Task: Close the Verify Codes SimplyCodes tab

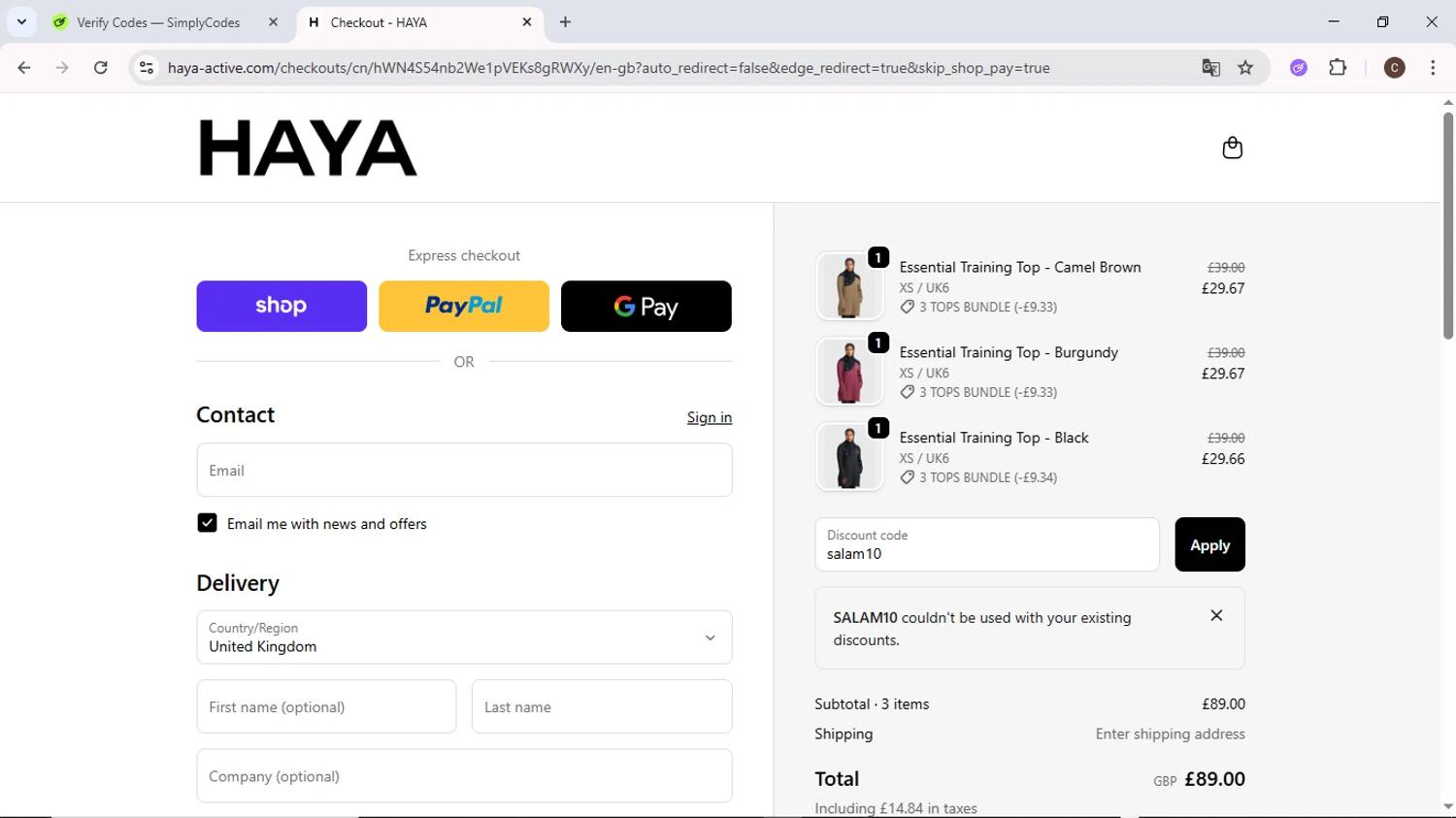Action: pyautogui.click(x=273, y=22)
